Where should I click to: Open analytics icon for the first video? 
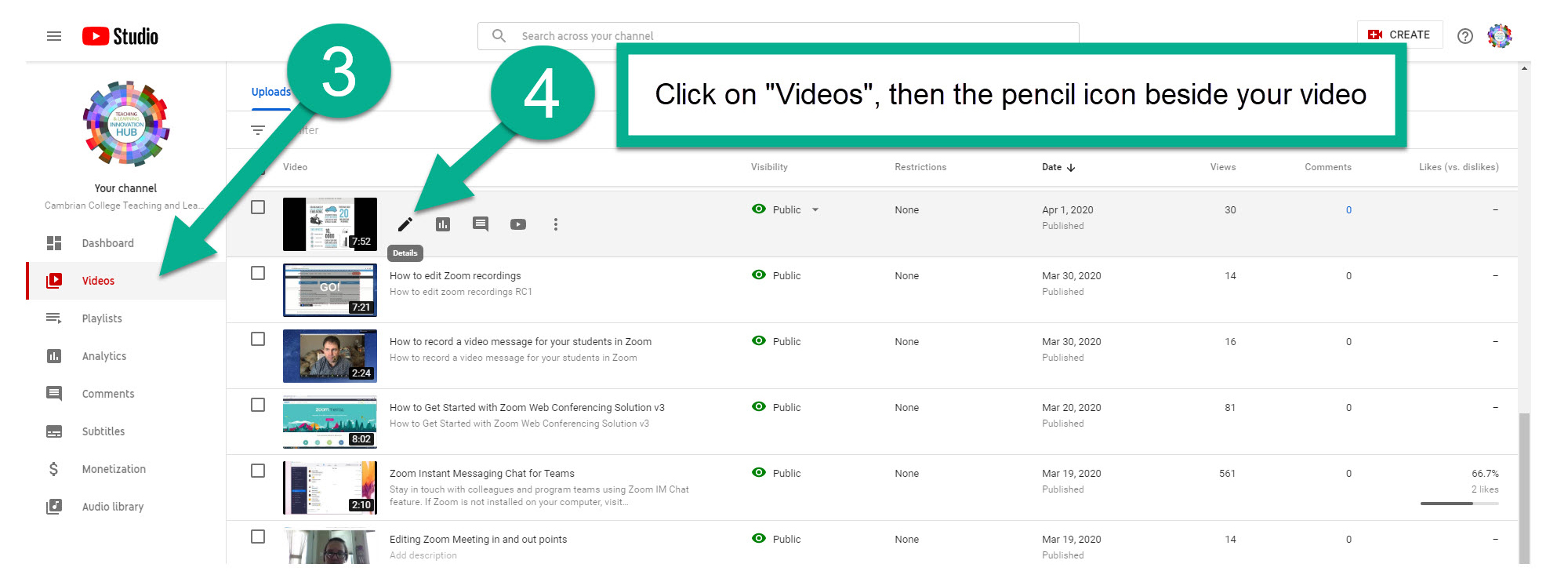coord(443,224)
